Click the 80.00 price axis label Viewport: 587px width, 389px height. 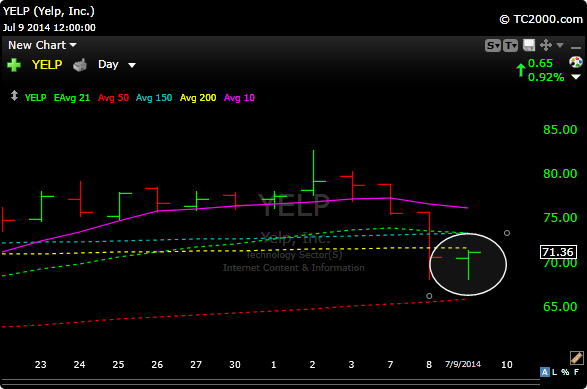coord(560,173)
